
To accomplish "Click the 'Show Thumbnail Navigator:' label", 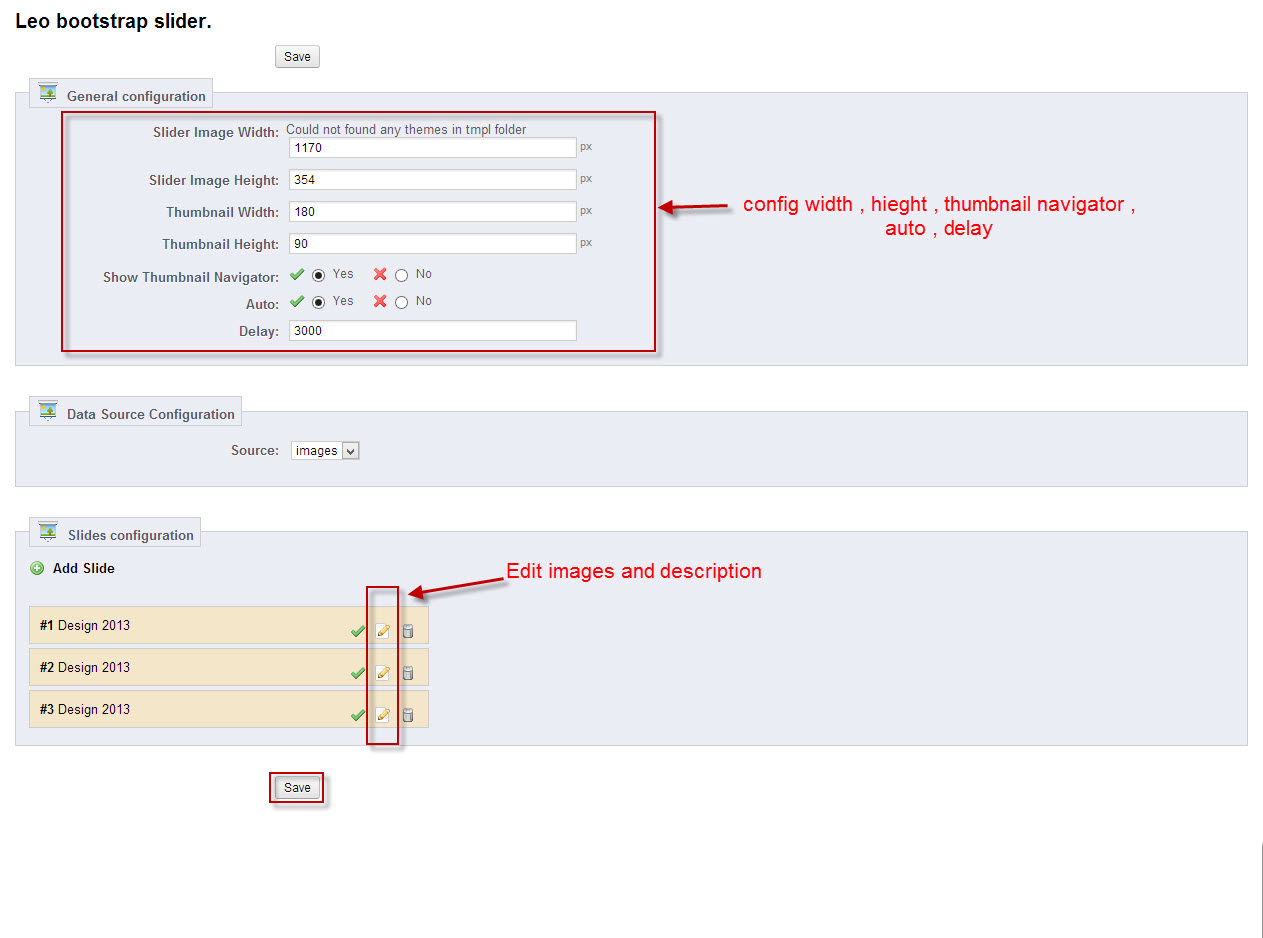I will [191, 277].
